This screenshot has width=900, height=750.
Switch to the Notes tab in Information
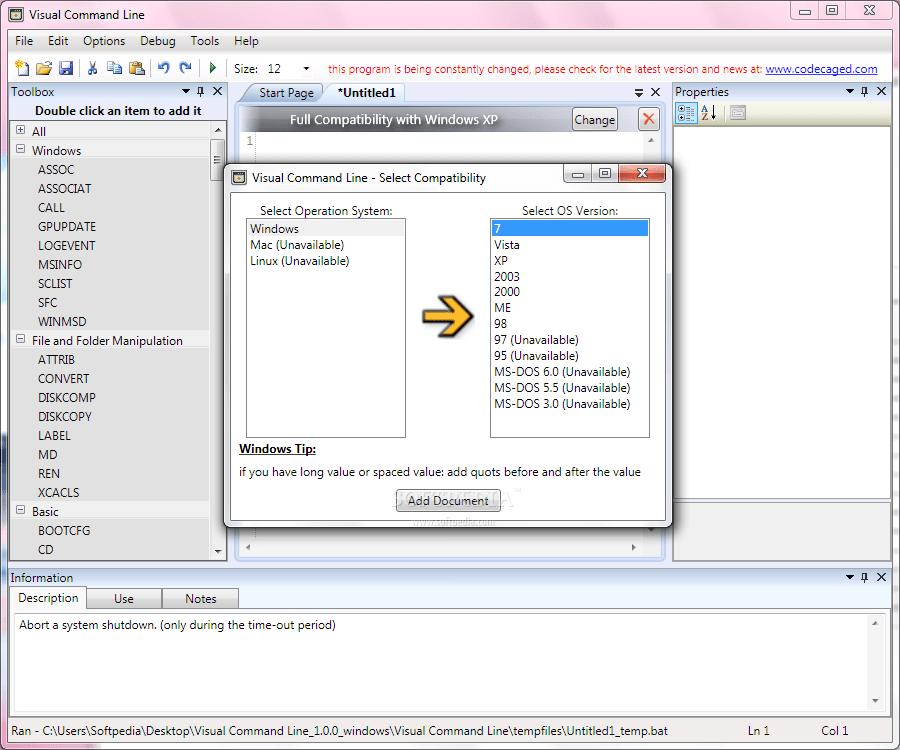[x=201, y=599]
